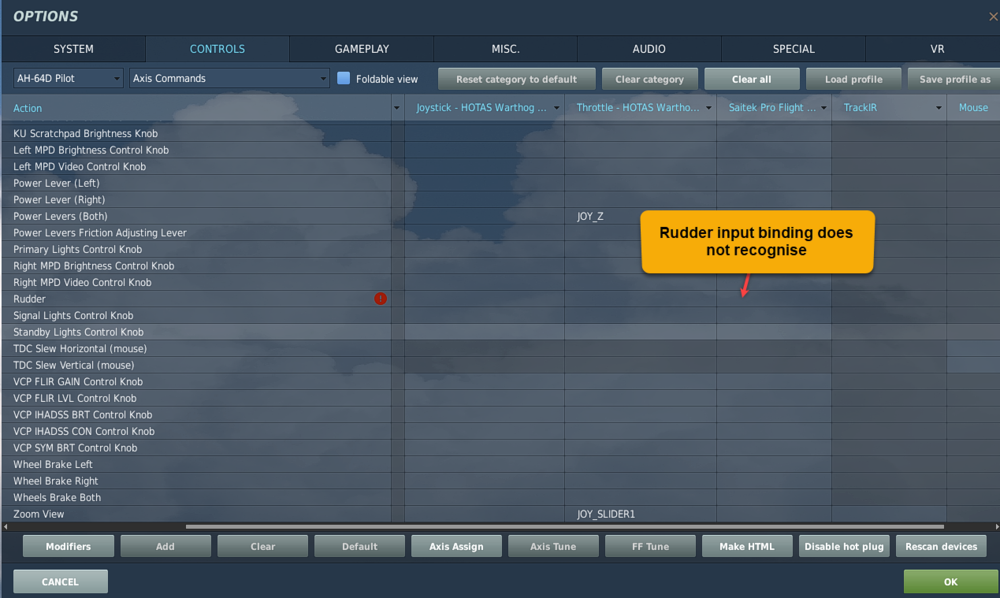Click the red conflict indicator beside Rudder
This screenshot has width=1000, height=598.
coord(381,298)
